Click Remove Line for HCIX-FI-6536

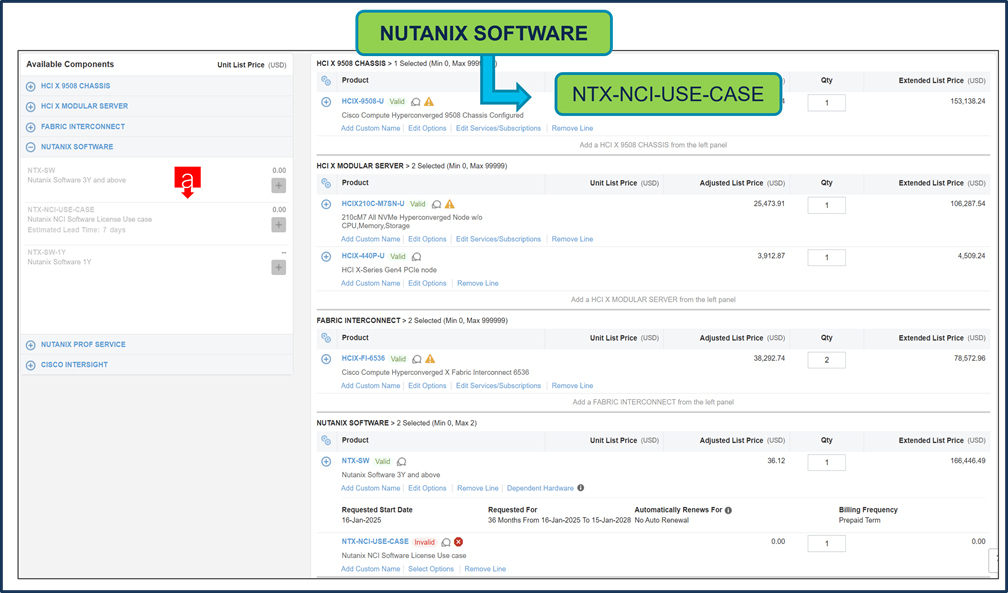coord(572,385)
